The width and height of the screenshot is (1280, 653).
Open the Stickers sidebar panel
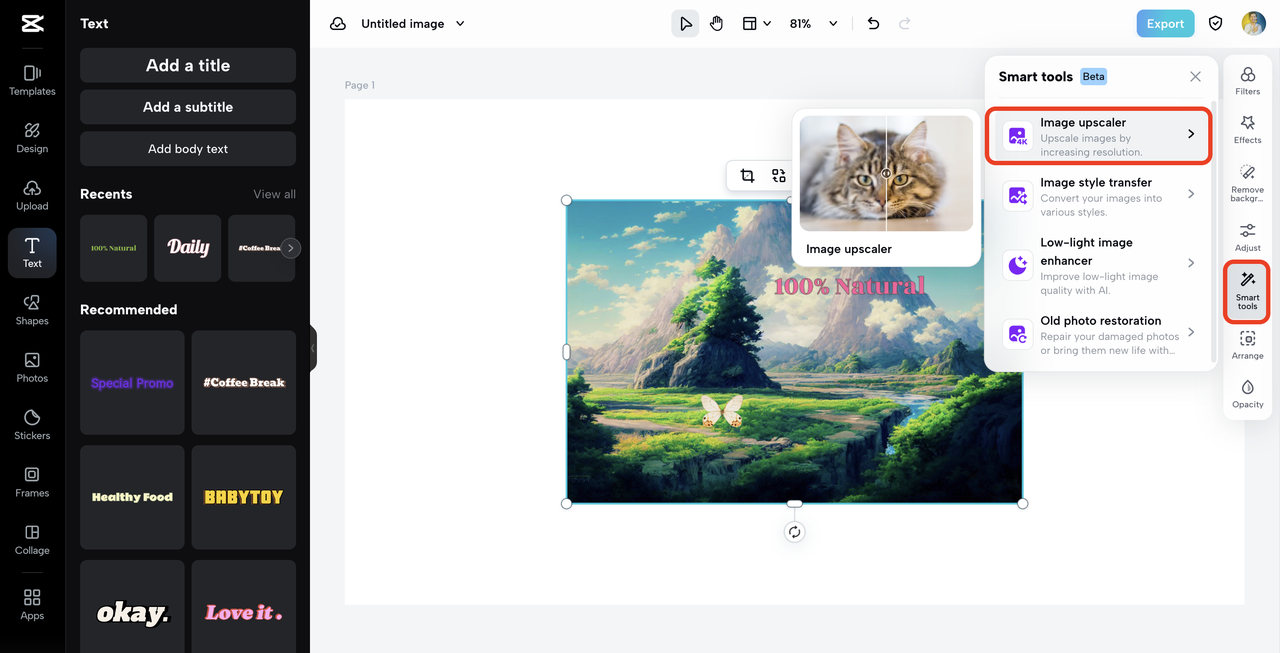32,424
